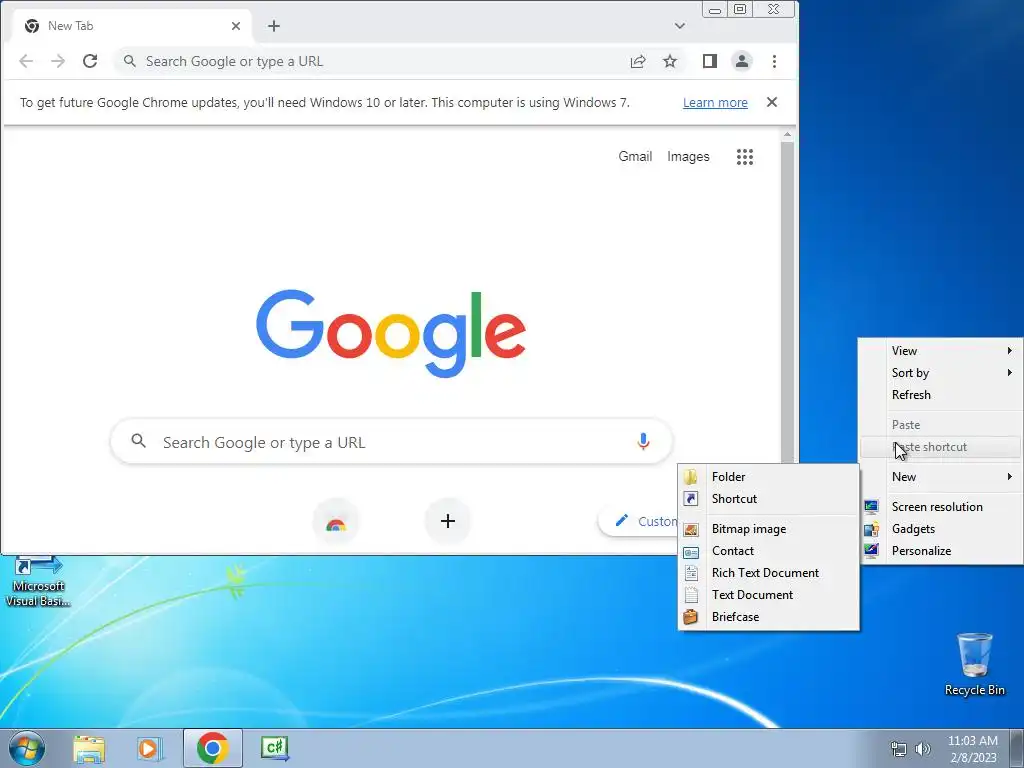Screen dimensions: 1024x768
Task: Launch Windows Media Player from the taskbar
Action: tap(150, 749)
